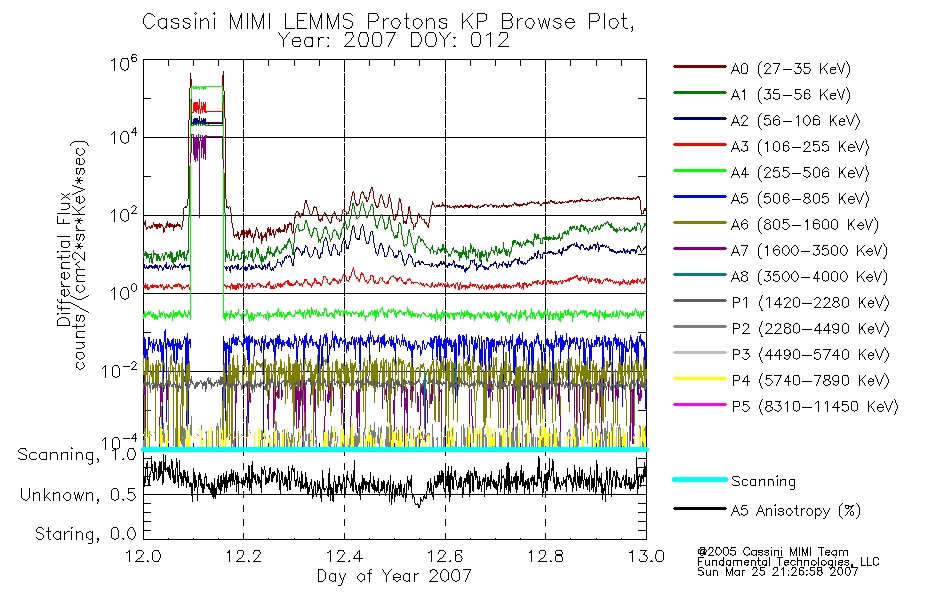Screen dimensions: 950x600
Task: Click the Unknown, 0.5 axis label
Action: (78, 495)
